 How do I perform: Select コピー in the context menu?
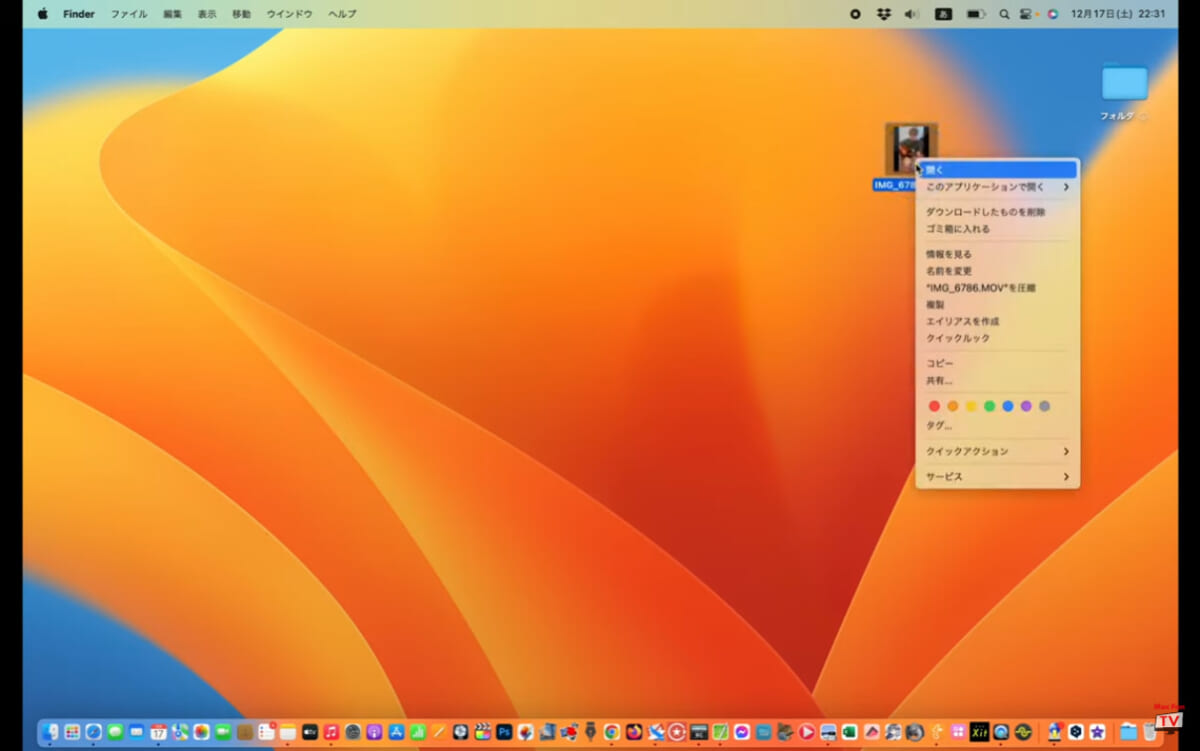point(997,363)
